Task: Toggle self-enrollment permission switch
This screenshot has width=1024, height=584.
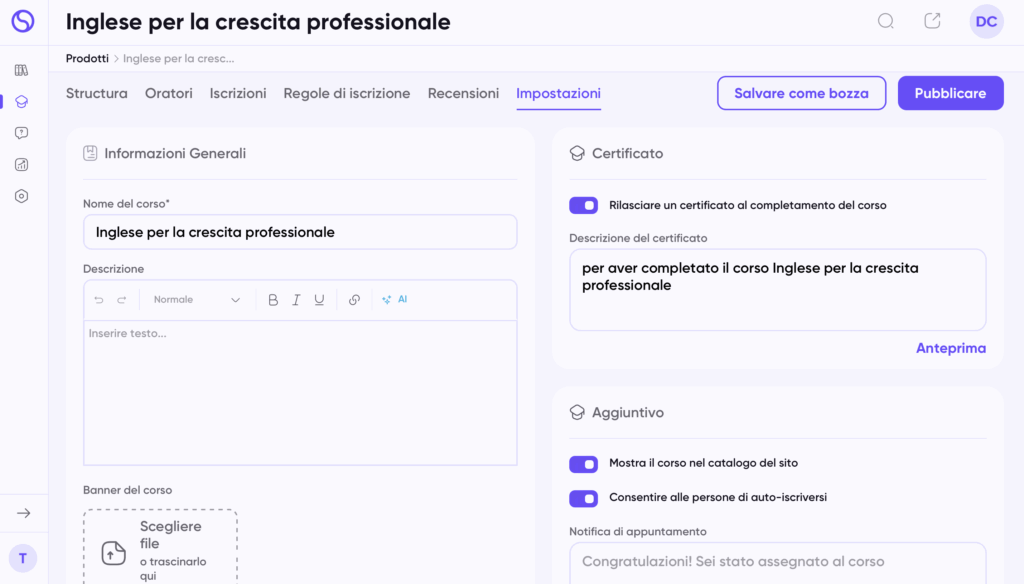Action: [583, 497]
